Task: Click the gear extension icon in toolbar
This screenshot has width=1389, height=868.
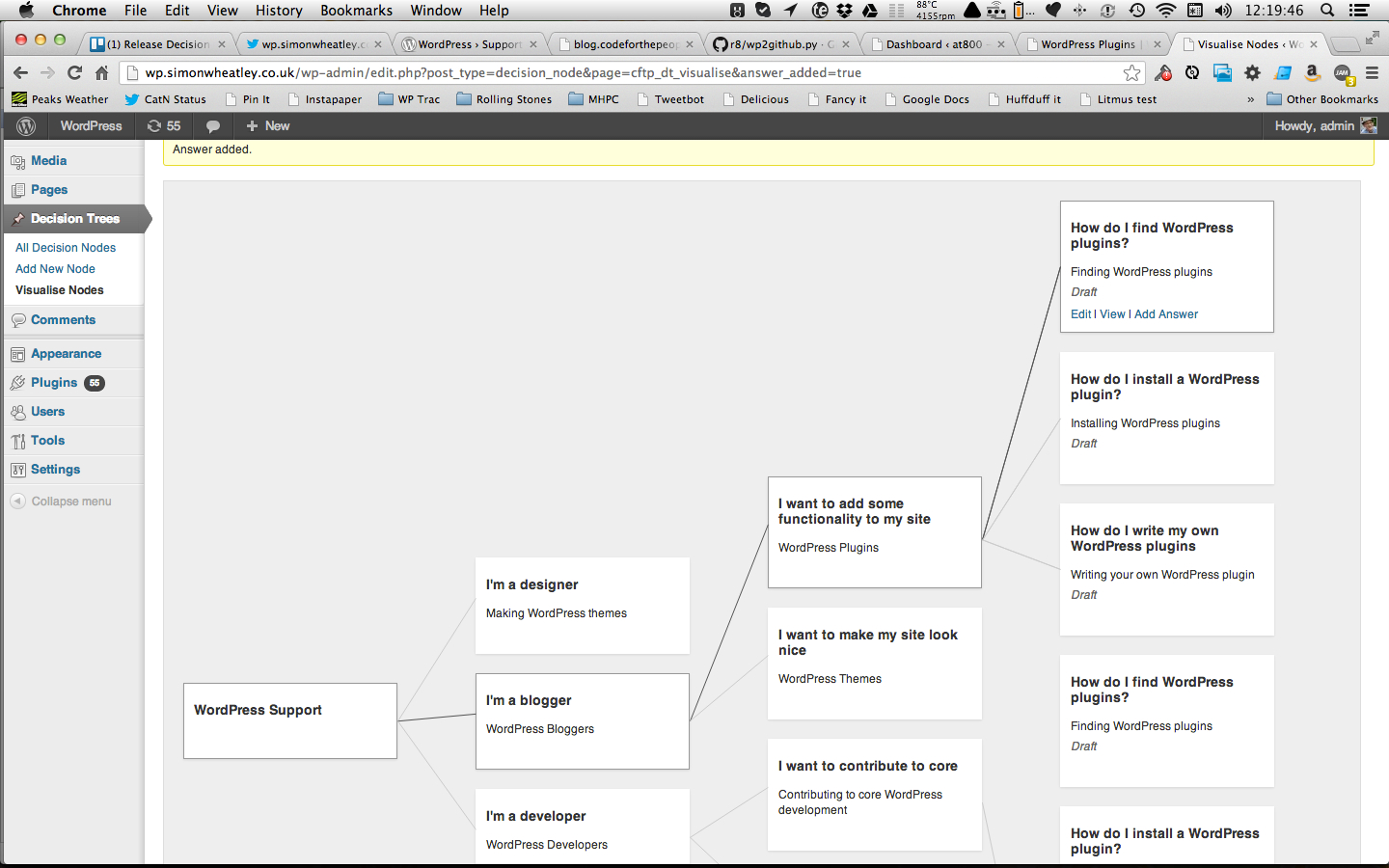Action: coord(1252,72)
